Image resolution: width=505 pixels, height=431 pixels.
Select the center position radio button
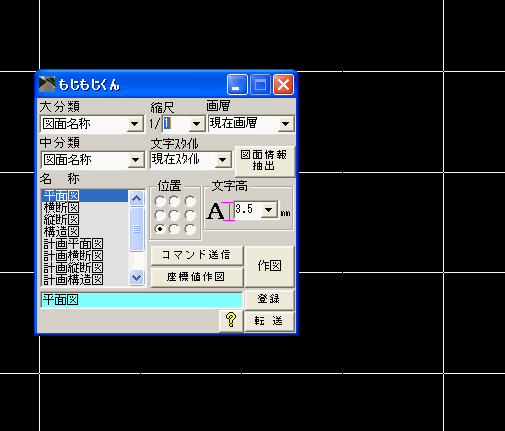click(174, 215)
